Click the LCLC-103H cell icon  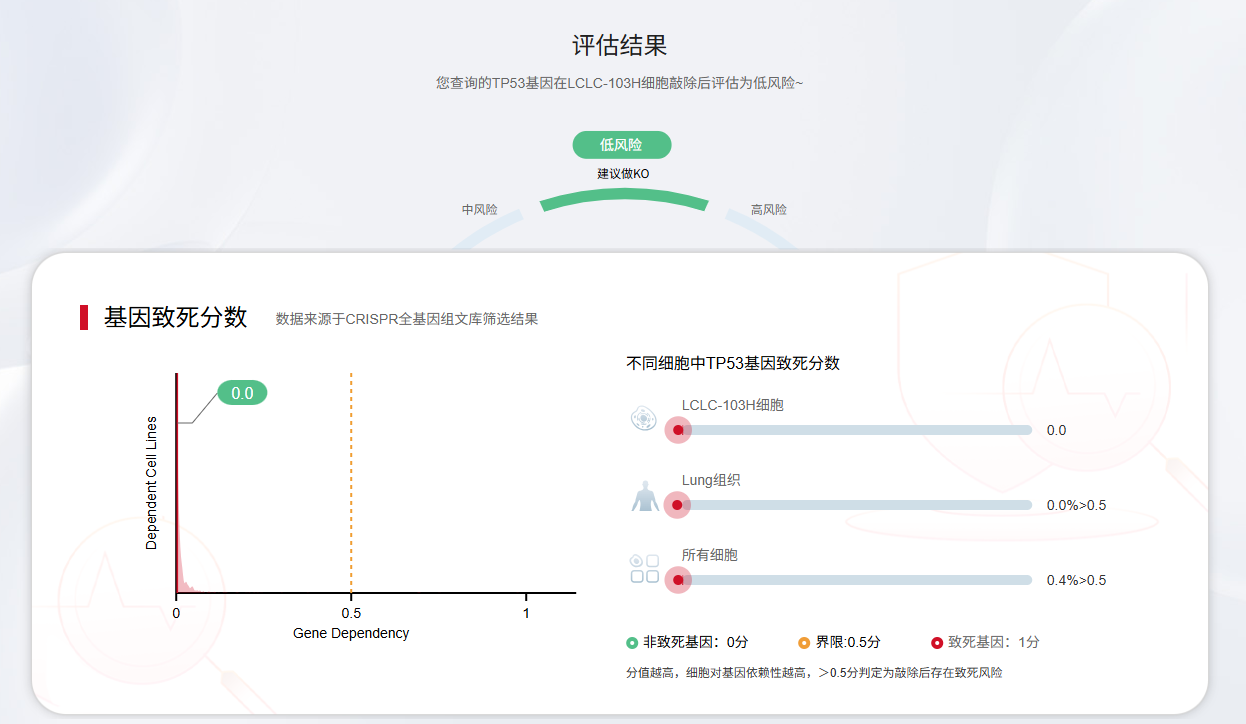[x=644, y=419]
